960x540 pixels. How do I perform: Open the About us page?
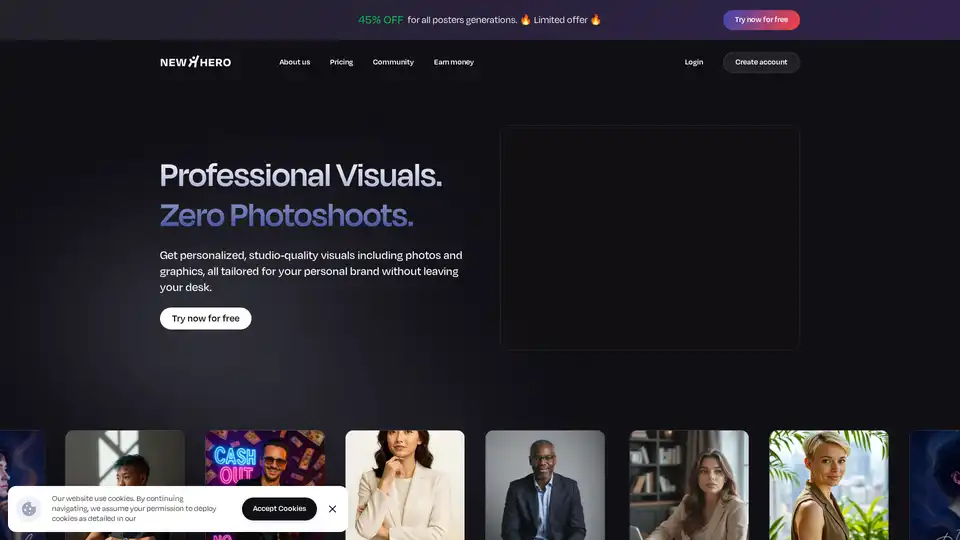point(294,62)
